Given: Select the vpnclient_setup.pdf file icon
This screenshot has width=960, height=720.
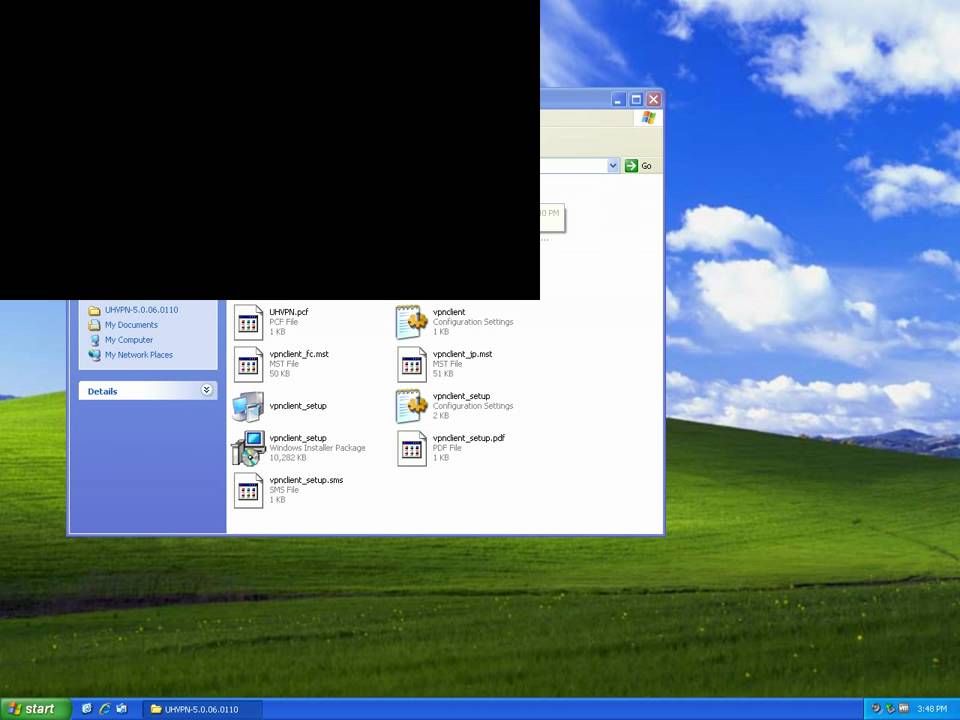Looking at the screenshot, I should click(x=411, y=448).
